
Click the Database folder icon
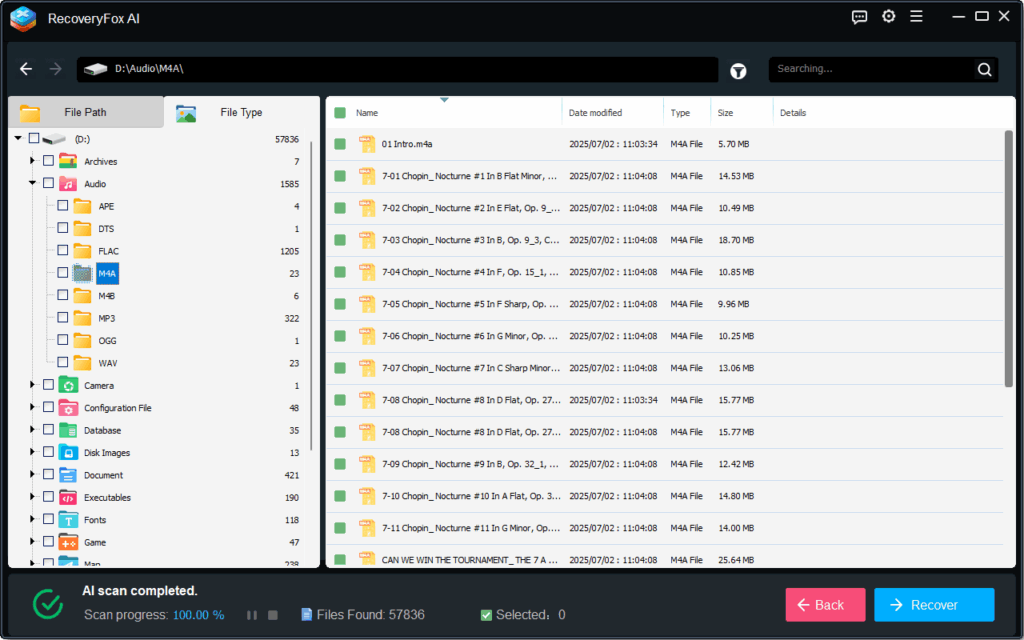(68, 430)
